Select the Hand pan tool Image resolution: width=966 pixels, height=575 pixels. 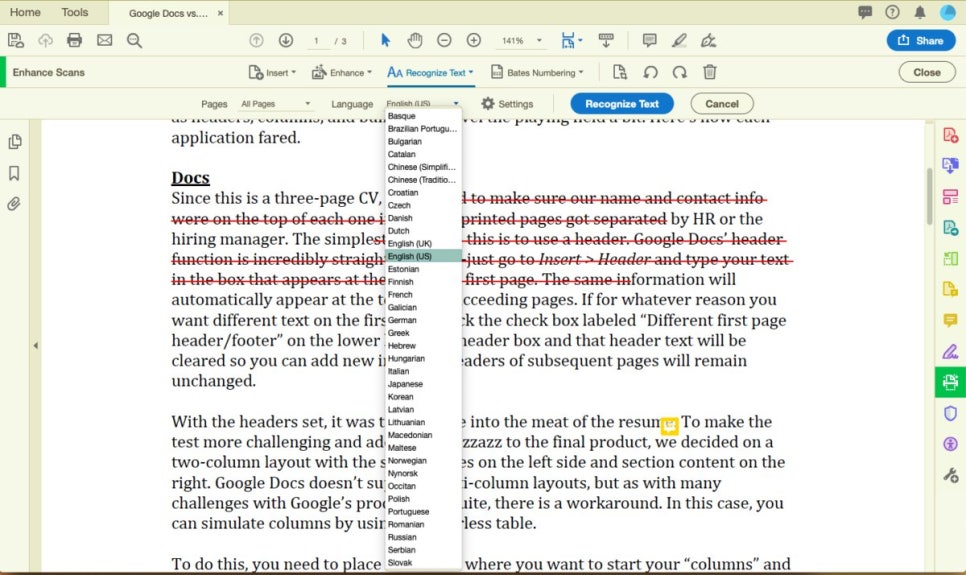[415, 41]
